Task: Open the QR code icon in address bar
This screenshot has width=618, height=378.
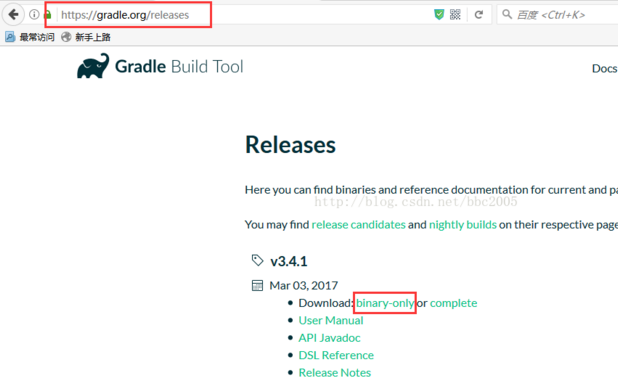Action: 455,15
